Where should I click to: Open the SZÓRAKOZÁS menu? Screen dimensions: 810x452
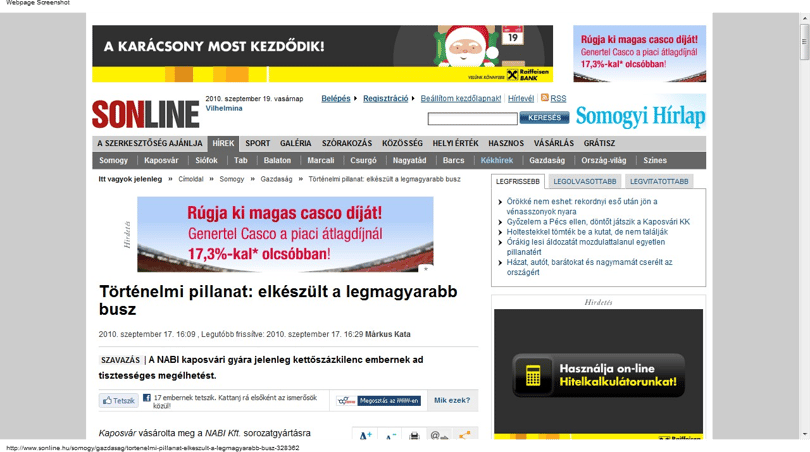click(x=347, y=144)
